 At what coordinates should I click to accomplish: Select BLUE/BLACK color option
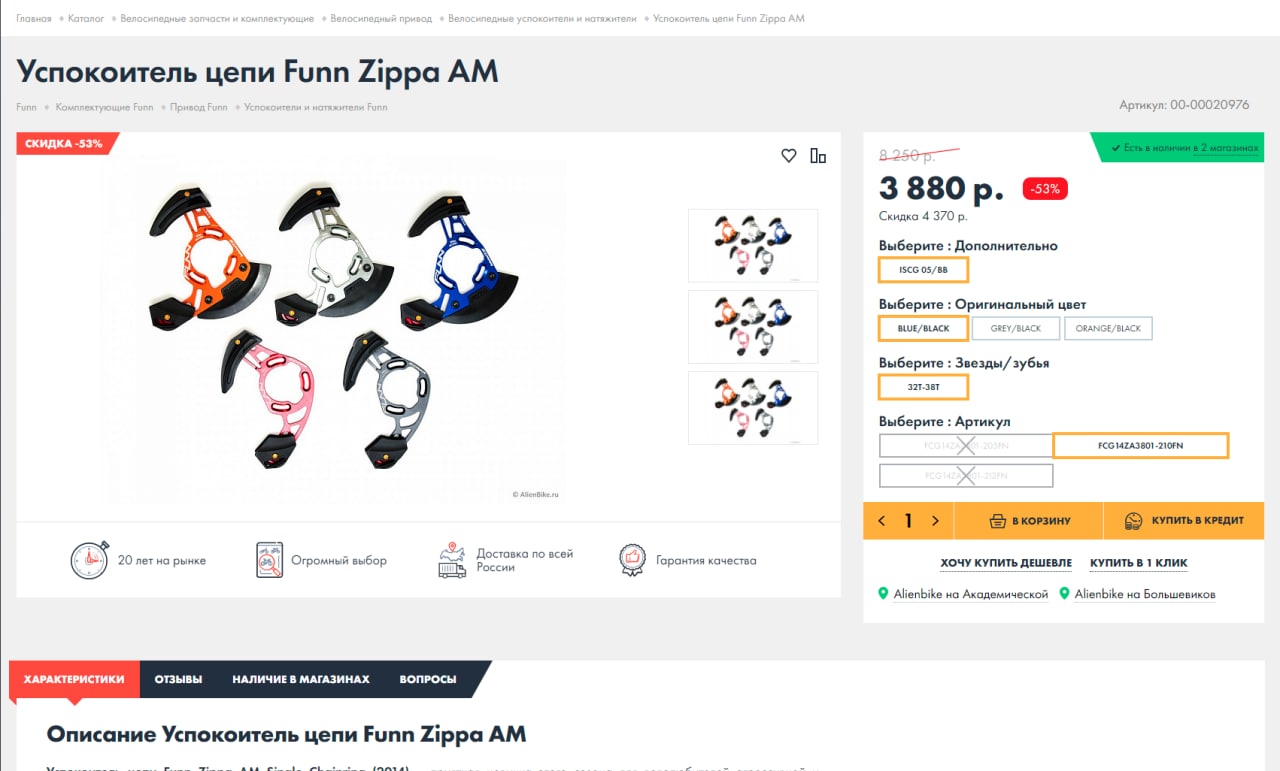pos(923,328)
